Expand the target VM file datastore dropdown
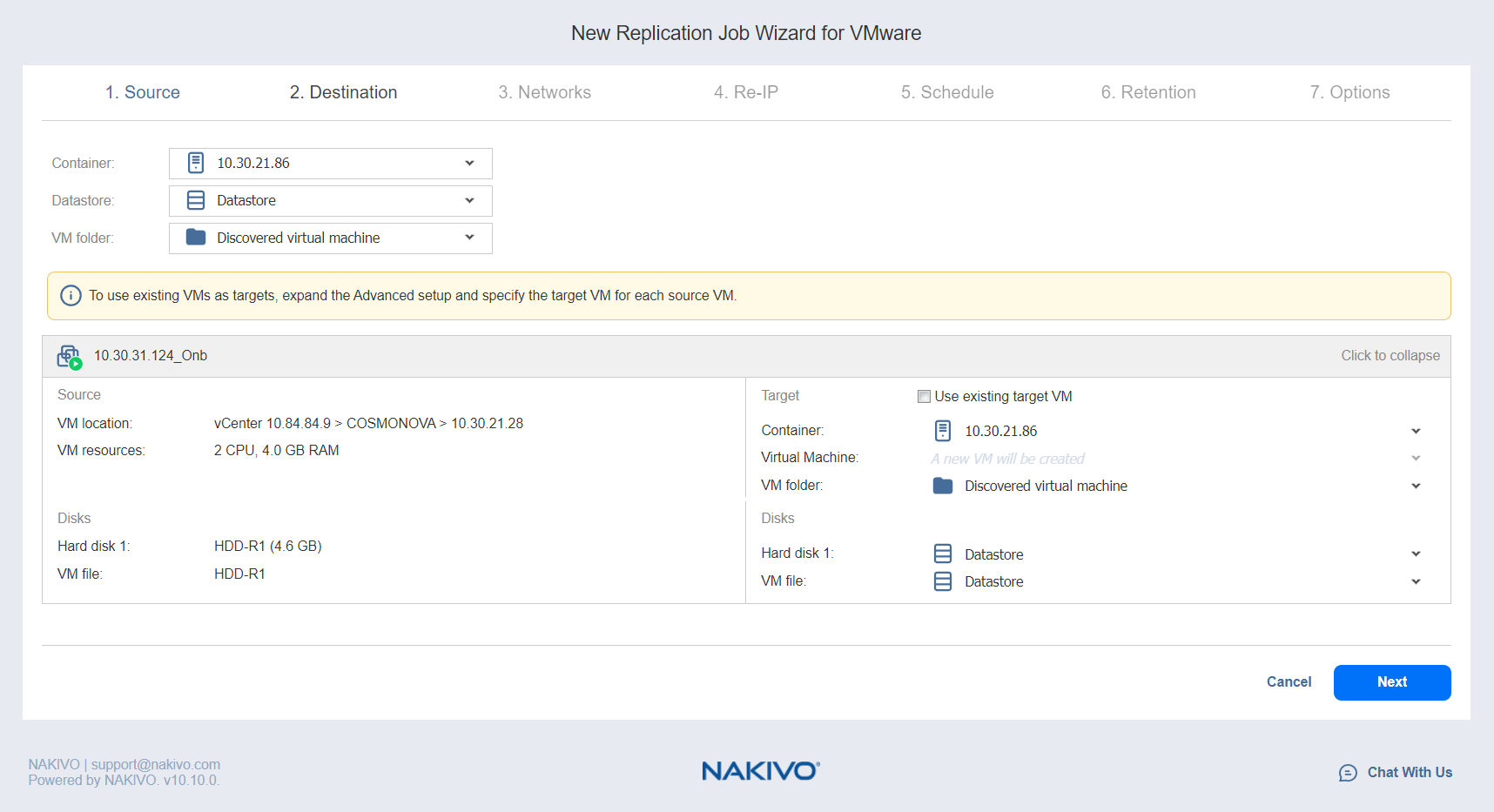Viewport: 1494px width, 812px height. [x=1416, y=581]
